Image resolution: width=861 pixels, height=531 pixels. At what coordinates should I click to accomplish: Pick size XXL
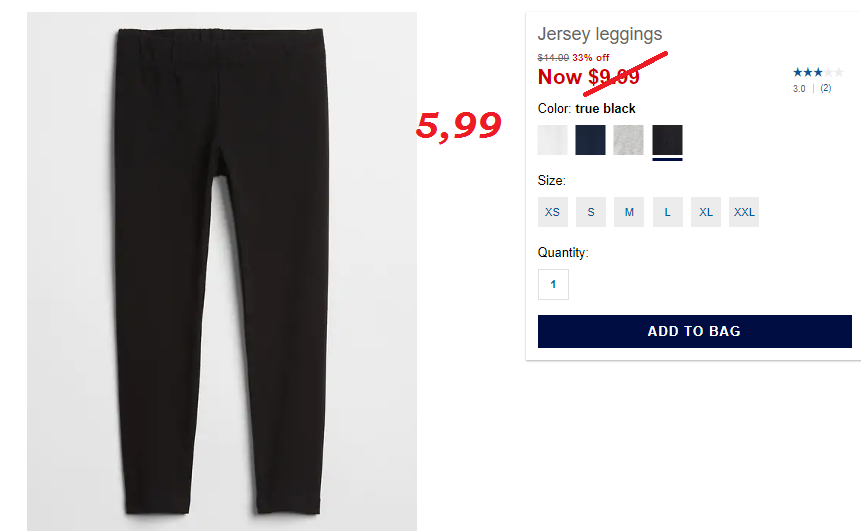coord(744,212)
